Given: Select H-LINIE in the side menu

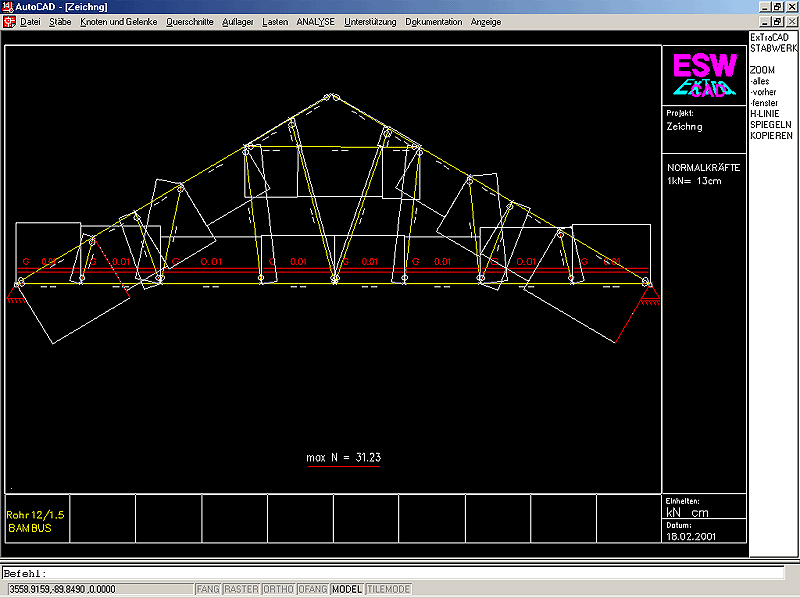Looking at the screenshot, I should 764,114.
